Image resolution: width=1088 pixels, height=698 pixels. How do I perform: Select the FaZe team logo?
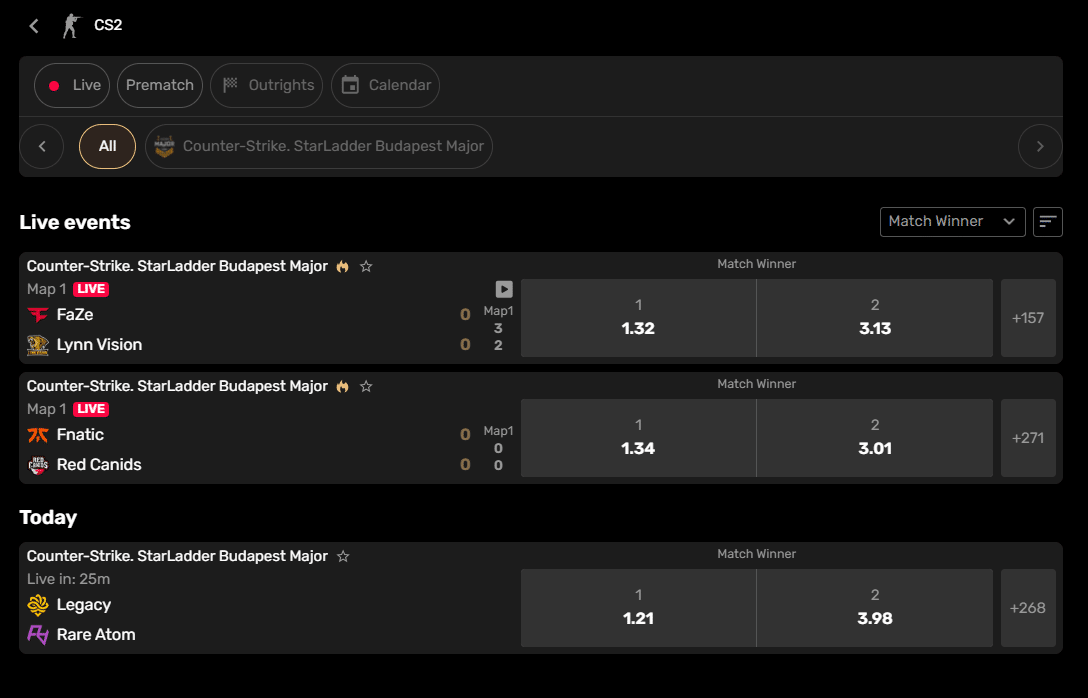(38, 314)
